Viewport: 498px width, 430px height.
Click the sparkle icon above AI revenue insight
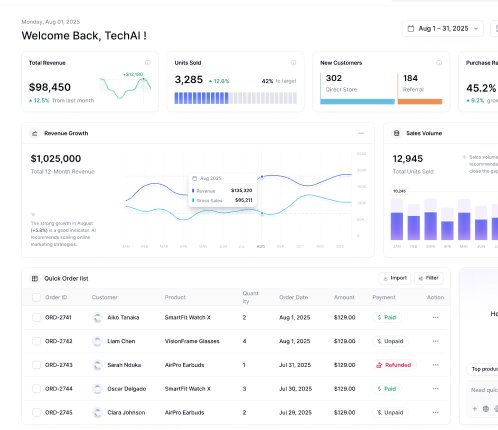[x=33, y=214]
